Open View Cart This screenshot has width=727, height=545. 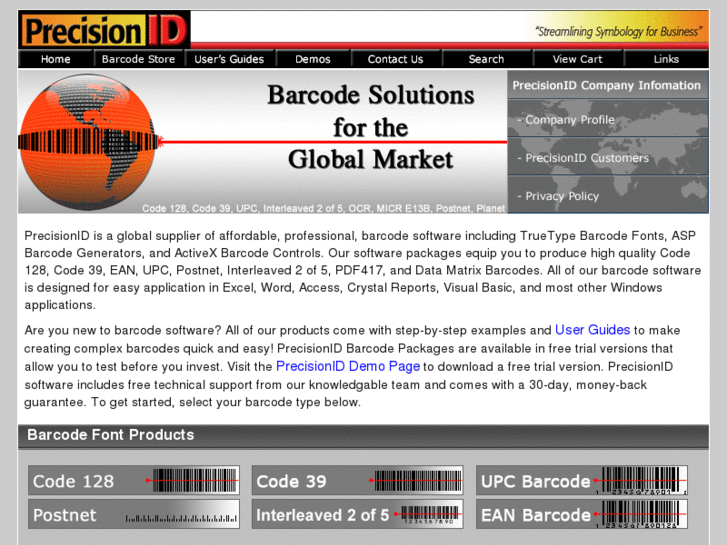[577, 59]
